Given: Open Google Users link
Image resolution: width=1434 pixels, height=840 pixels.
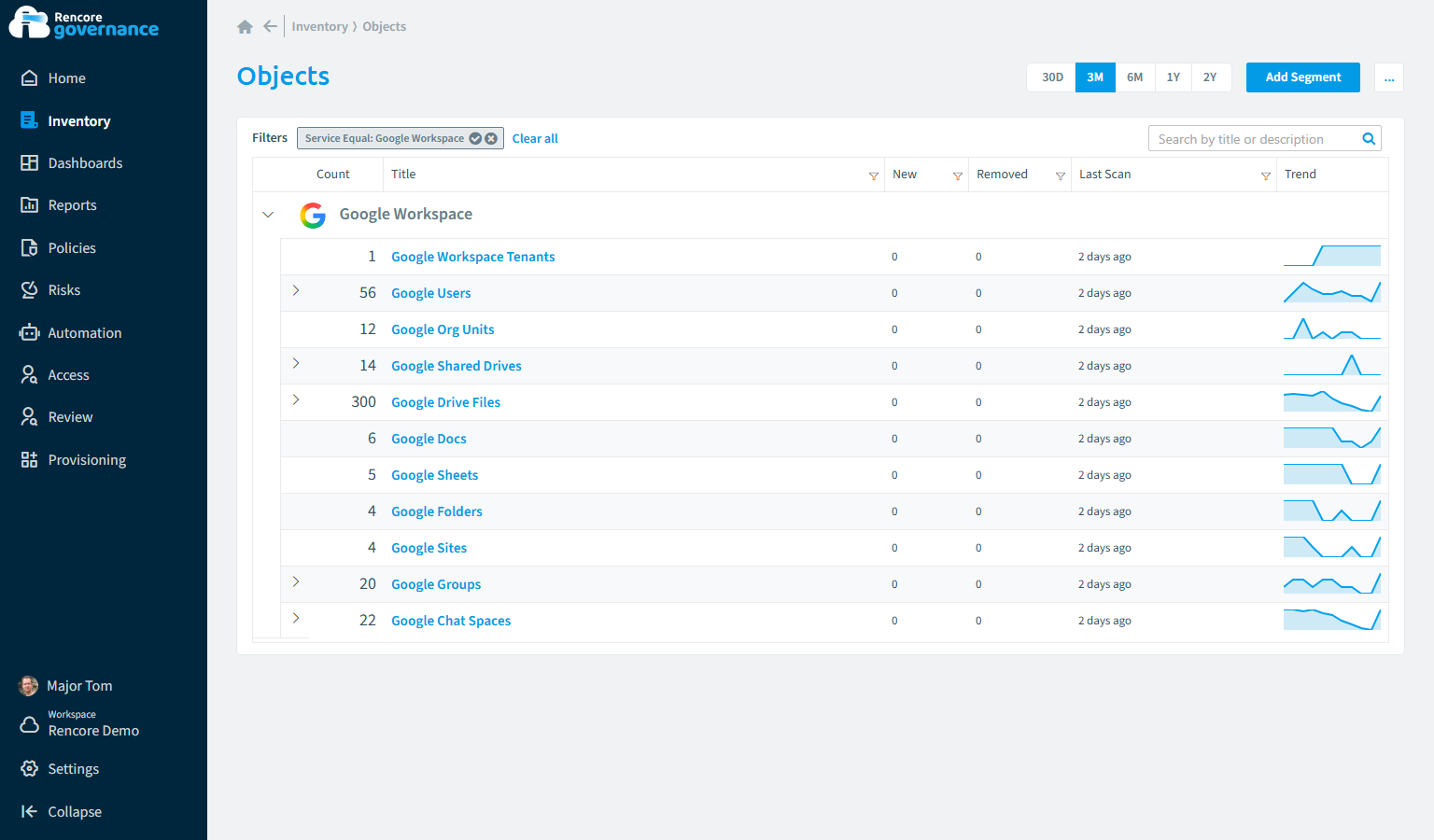Looking at the screenshot, I should [x=430, y=293].
